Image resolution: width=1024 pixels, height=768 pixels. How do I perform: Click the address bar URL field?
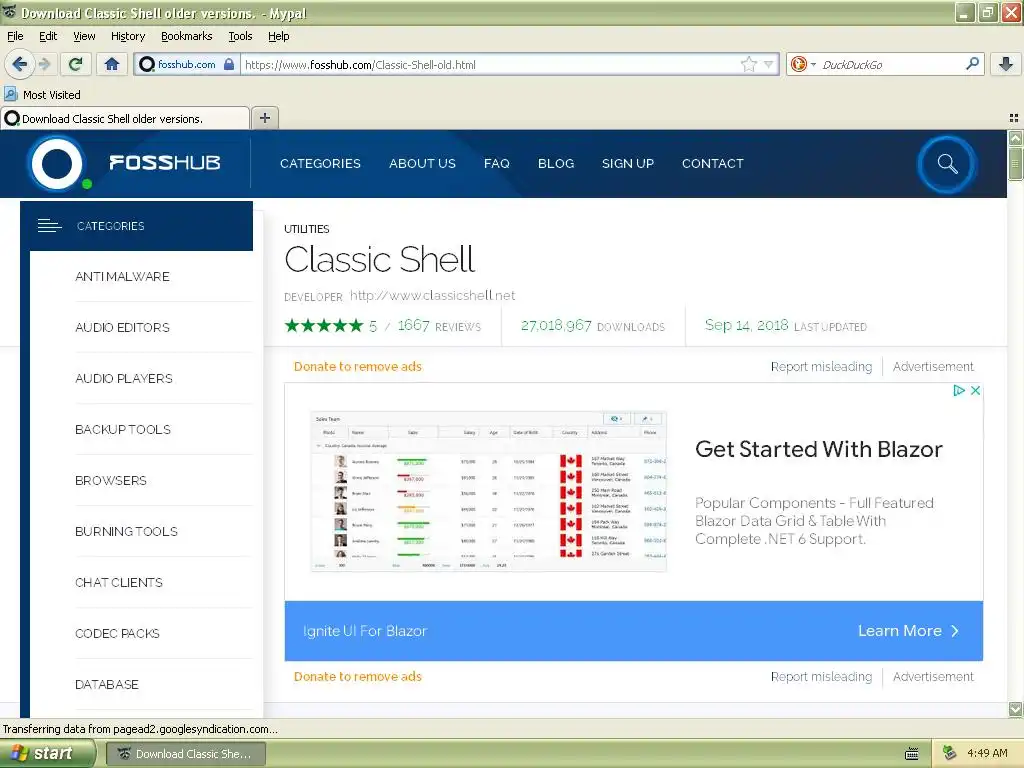pos(490,65)
